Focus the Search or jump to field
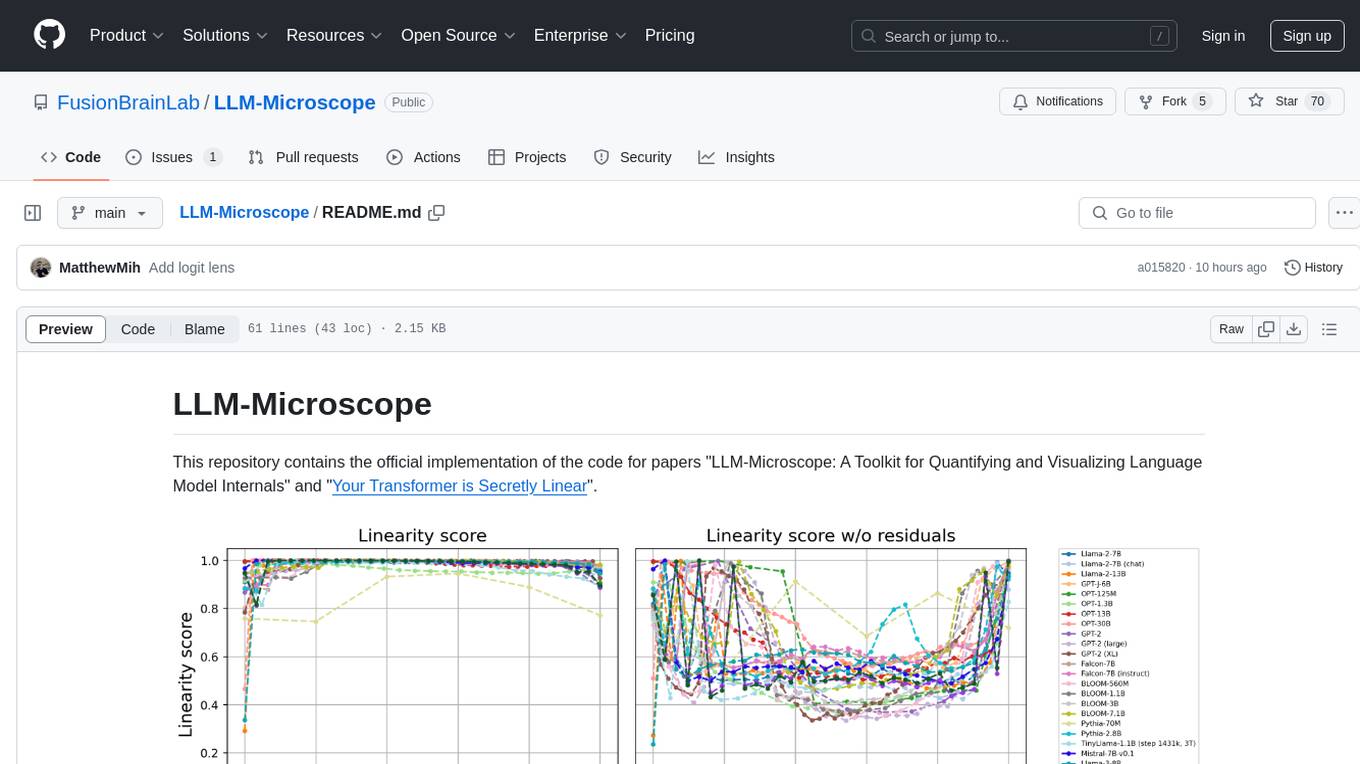The image size is (1360, 764). (x=1014, y=36)
